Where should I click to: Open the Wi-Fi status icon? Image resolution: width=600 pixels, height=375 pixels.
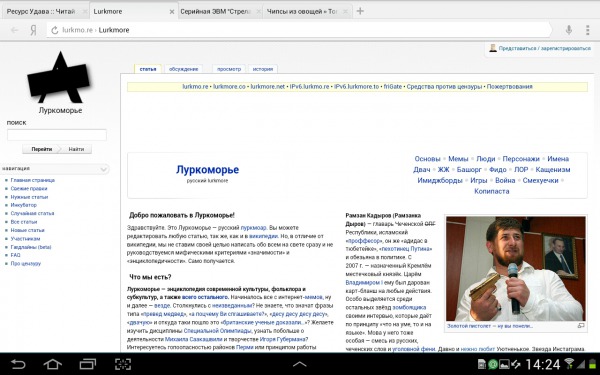tap(570, 363)
